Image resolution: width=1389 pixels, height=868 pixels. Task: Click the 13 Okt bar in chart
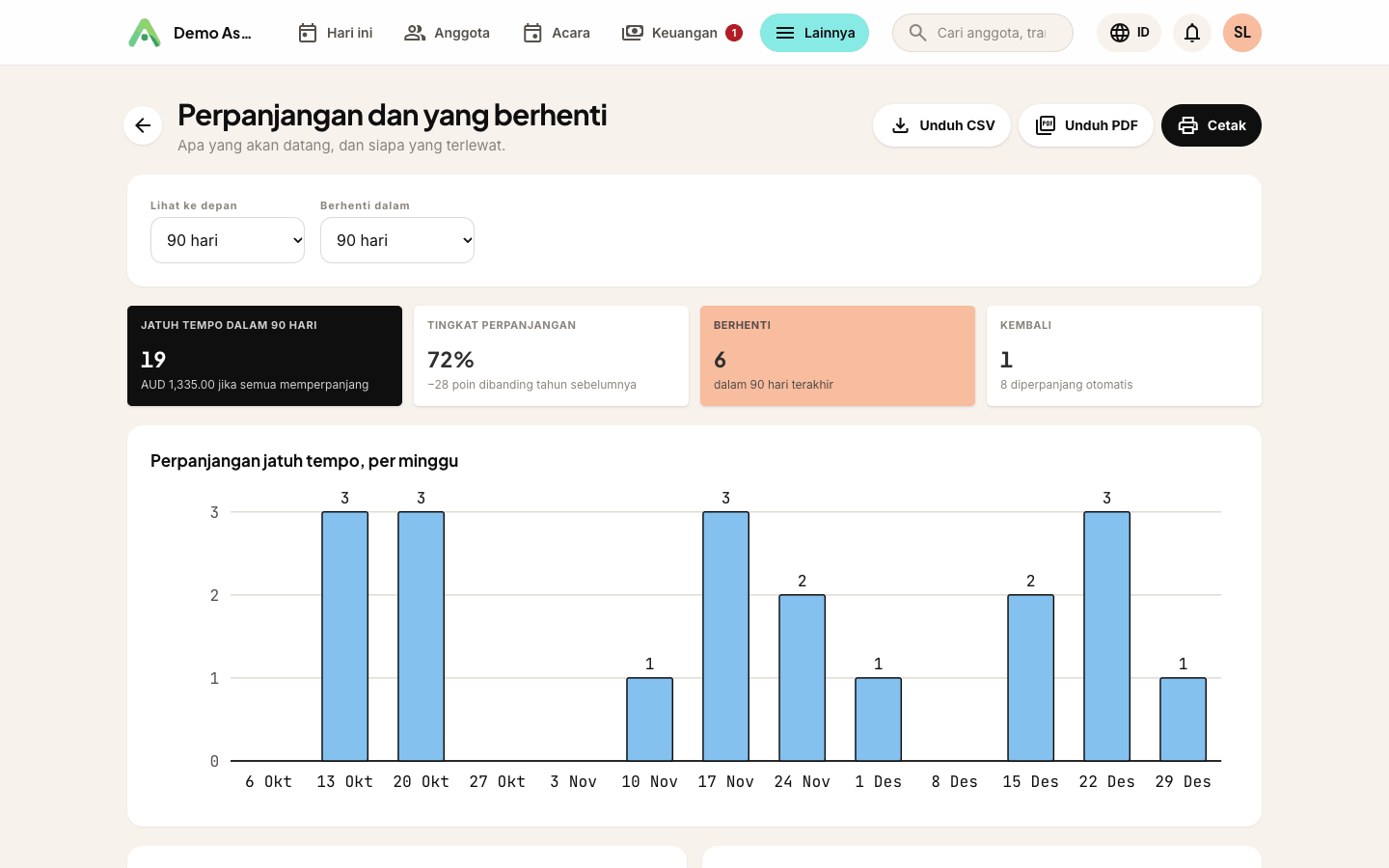[344, 637]
